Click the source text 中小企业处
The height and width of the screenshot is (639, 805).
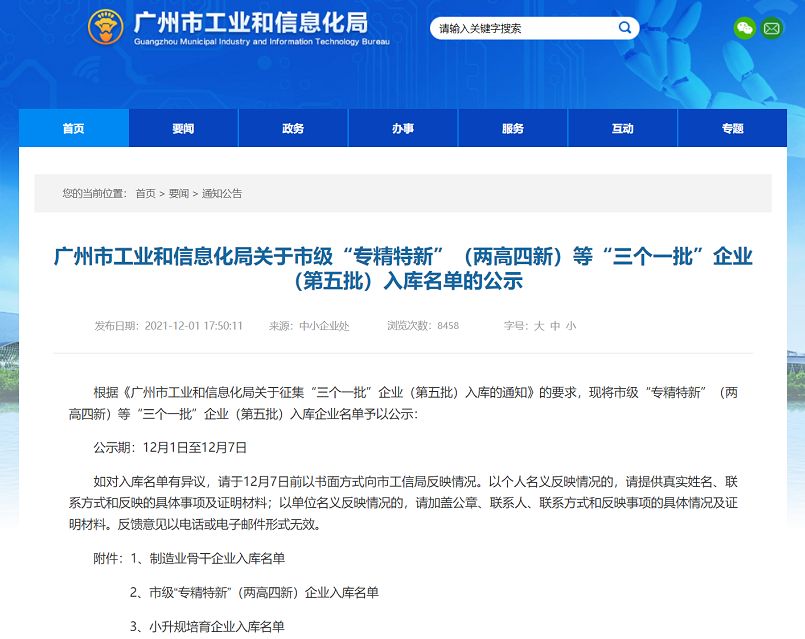tap(324, 326)
